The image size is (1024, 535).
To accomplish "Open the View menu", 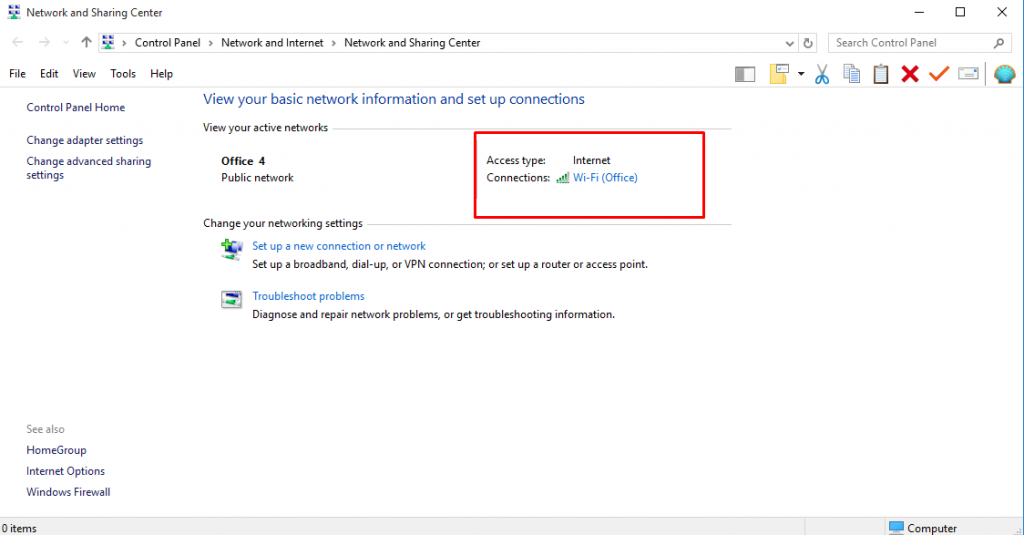I will click(x=84, y=74).
